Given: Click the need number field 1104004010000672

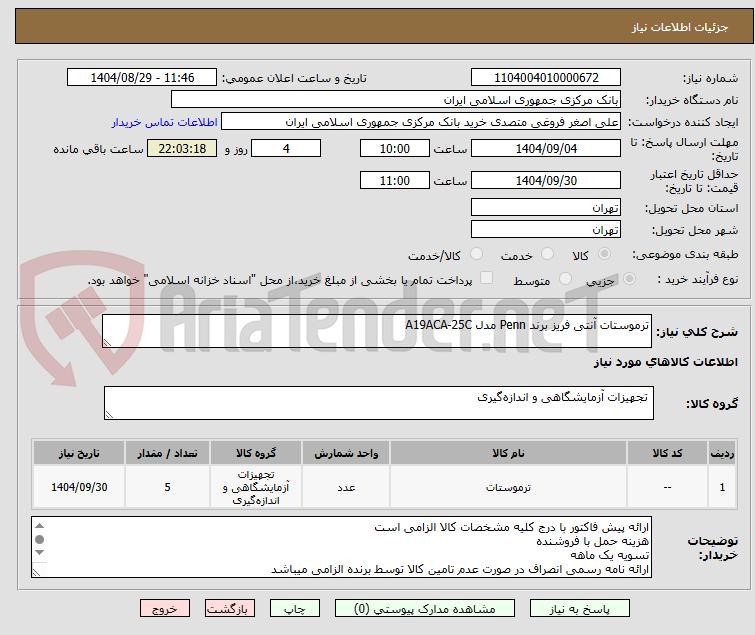Looking at the screenshot, I should [x=546, y=78].
